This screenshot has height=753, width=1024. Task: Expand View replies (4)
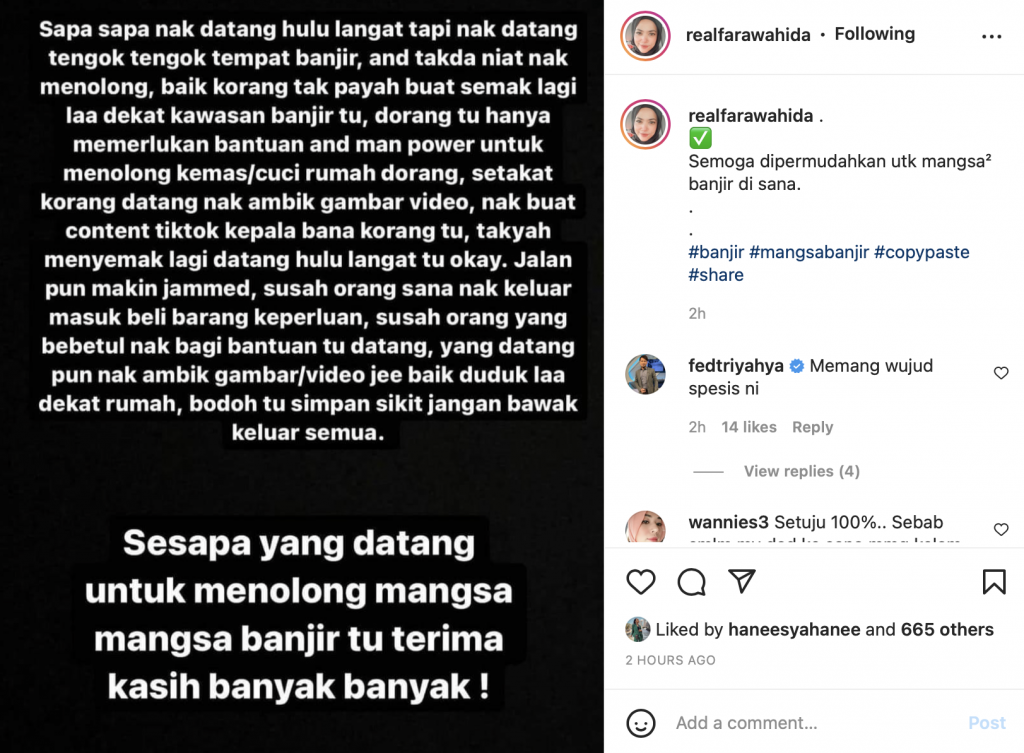(x=801, y=472)
